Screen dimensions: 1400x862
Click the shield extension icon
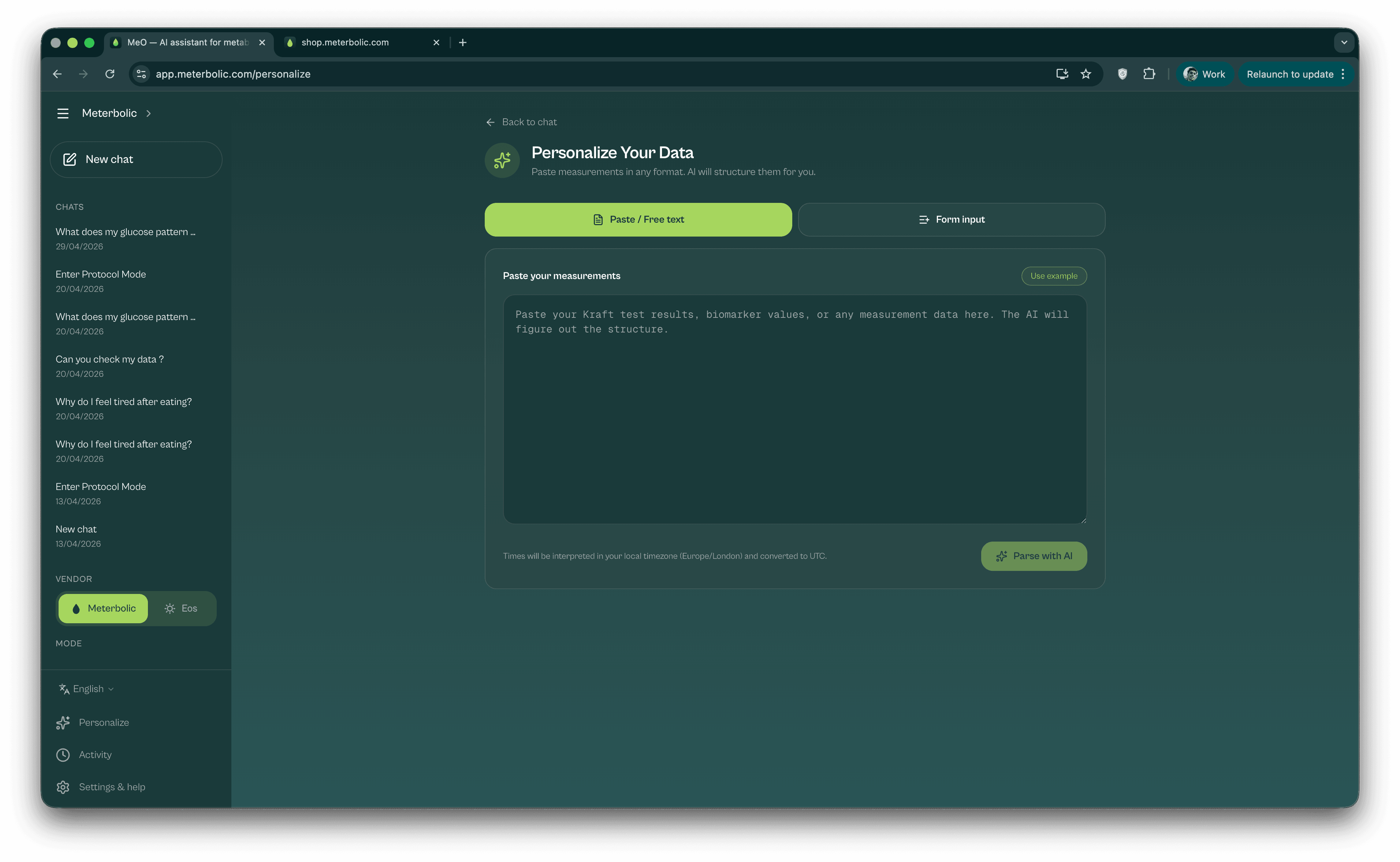pyautogui.click(x=1122, y=74)
